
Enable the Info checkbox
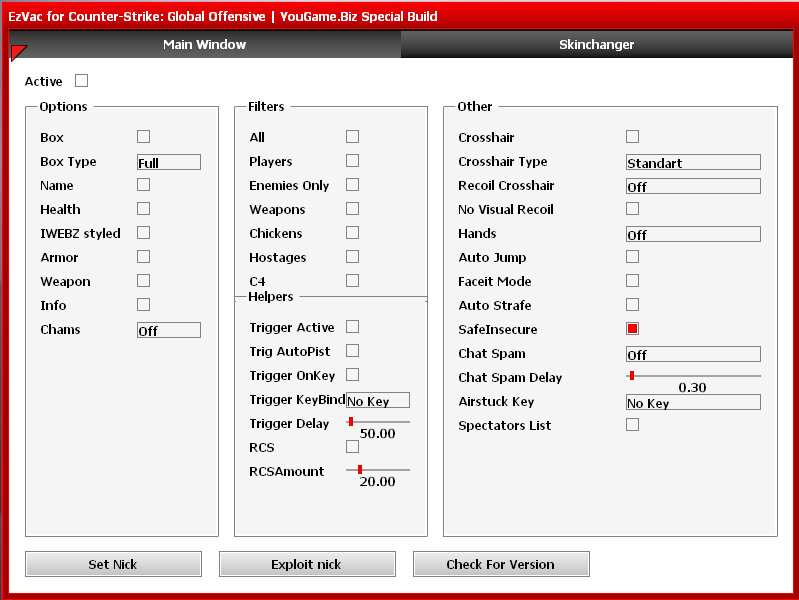144,304
